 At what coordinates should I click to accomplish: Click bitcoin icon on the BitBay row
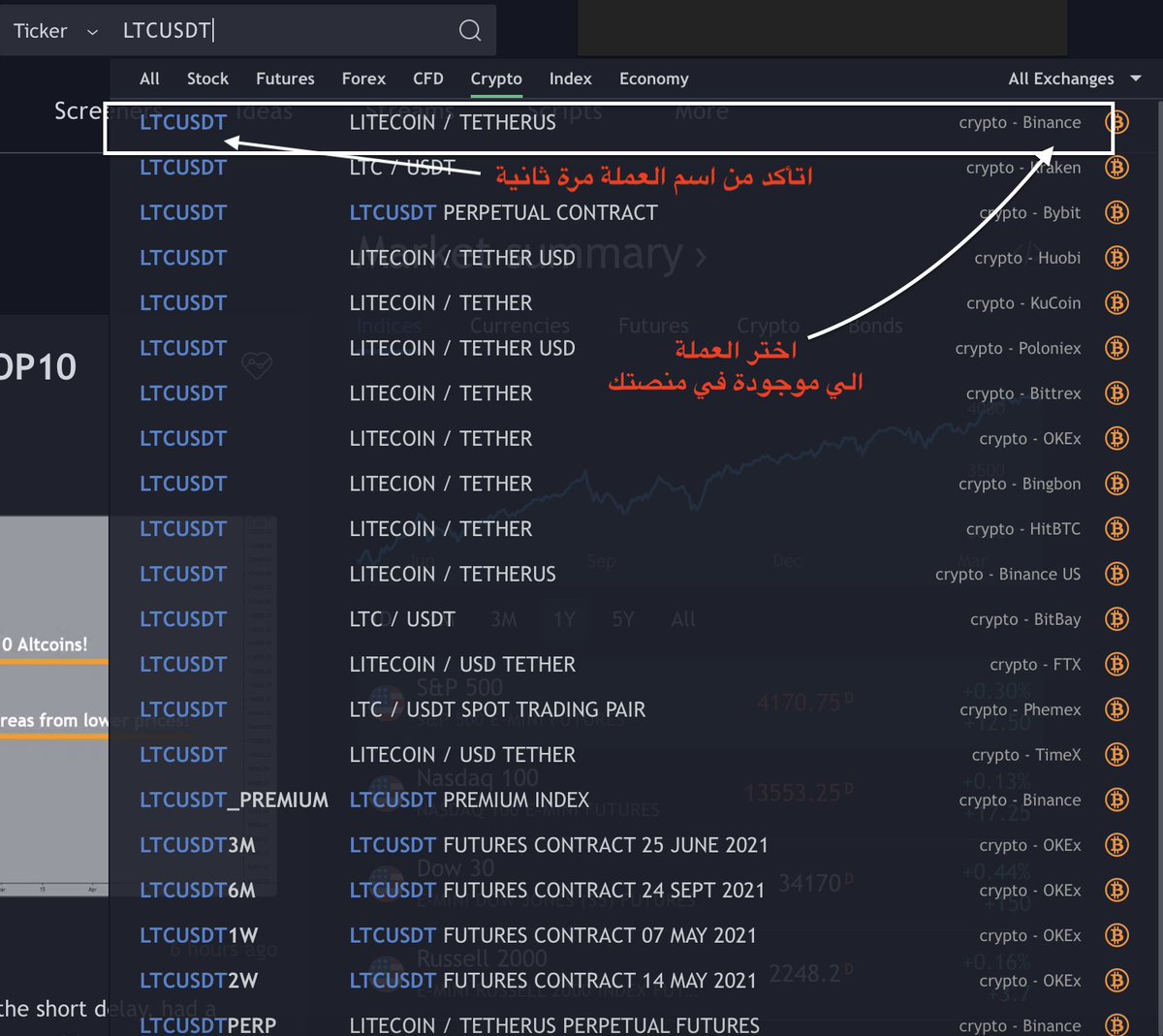pyautogui.click(x=1116, y=619)
